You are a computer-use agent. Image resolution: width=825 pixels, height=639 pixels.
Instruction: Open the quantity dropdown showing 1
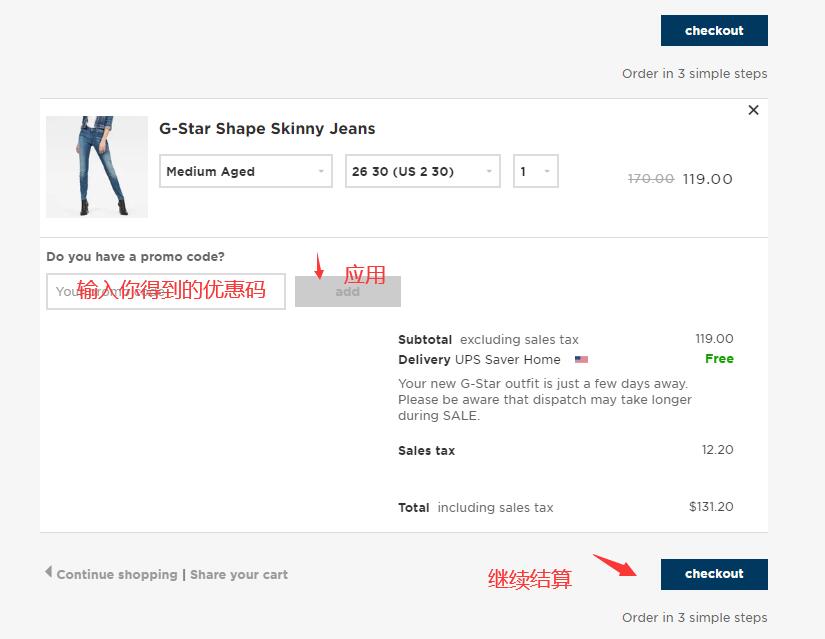tap(535, 171)
